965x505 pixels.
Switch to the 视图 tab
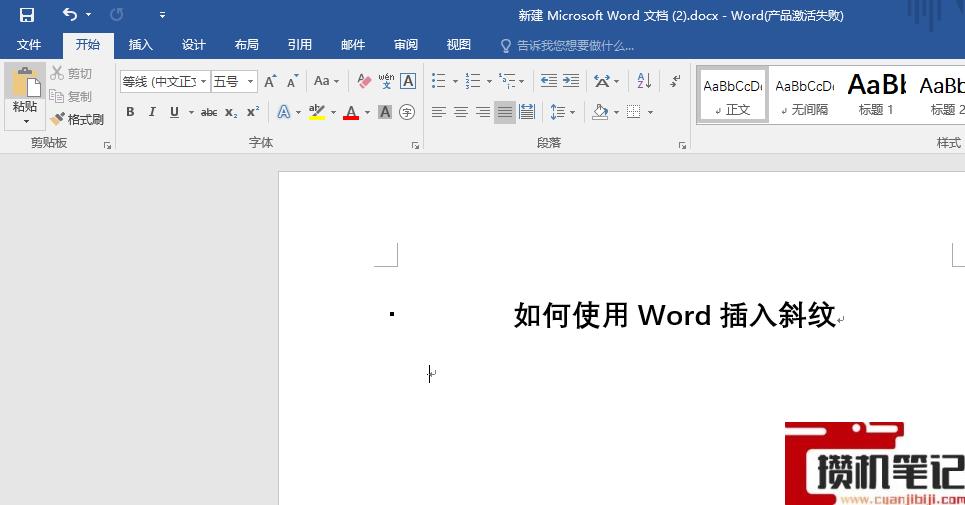[458, 45]
